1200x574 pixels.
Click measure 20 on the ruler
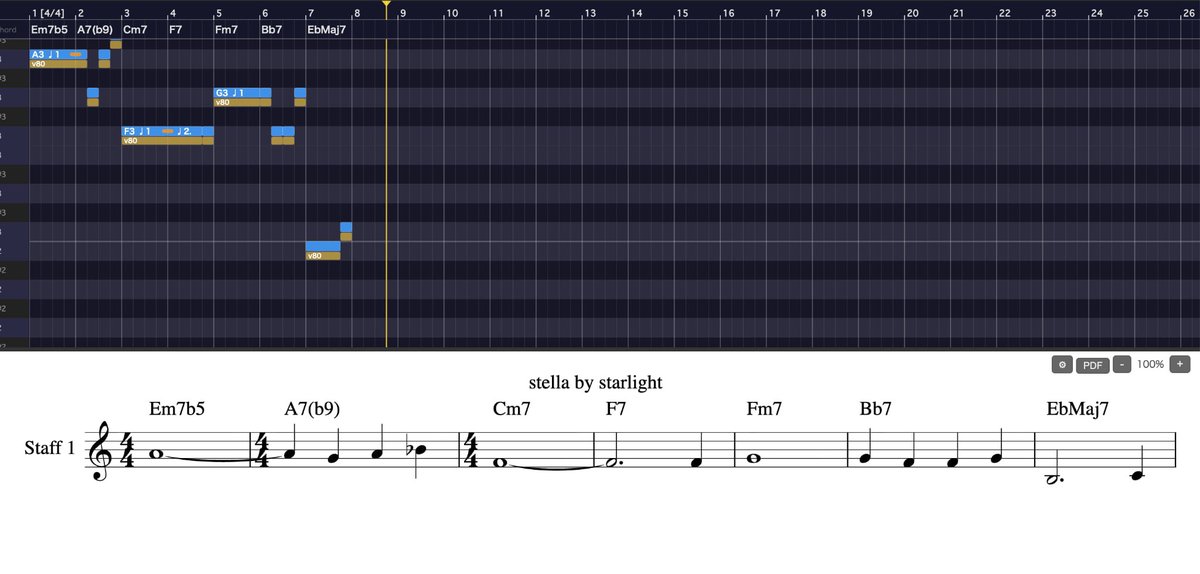point(912,13)
